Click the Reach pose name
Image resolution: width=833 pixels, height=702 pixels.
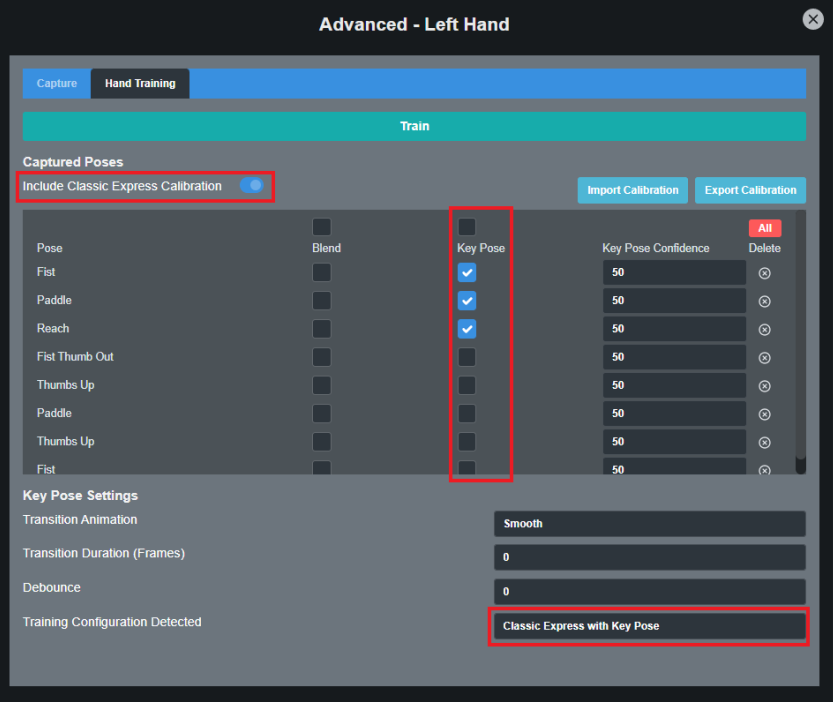[x=53, y=328]
